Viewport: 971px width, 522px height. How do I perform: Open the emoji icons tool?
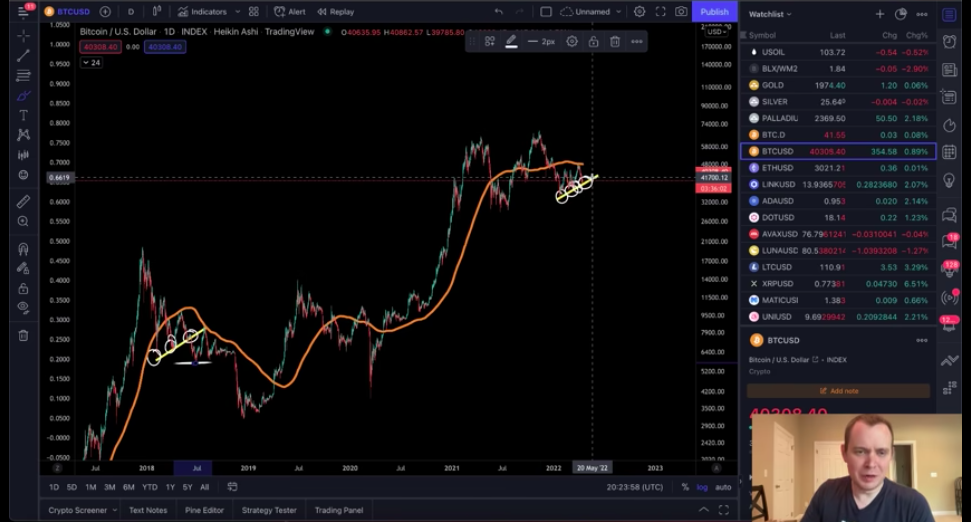24,175
